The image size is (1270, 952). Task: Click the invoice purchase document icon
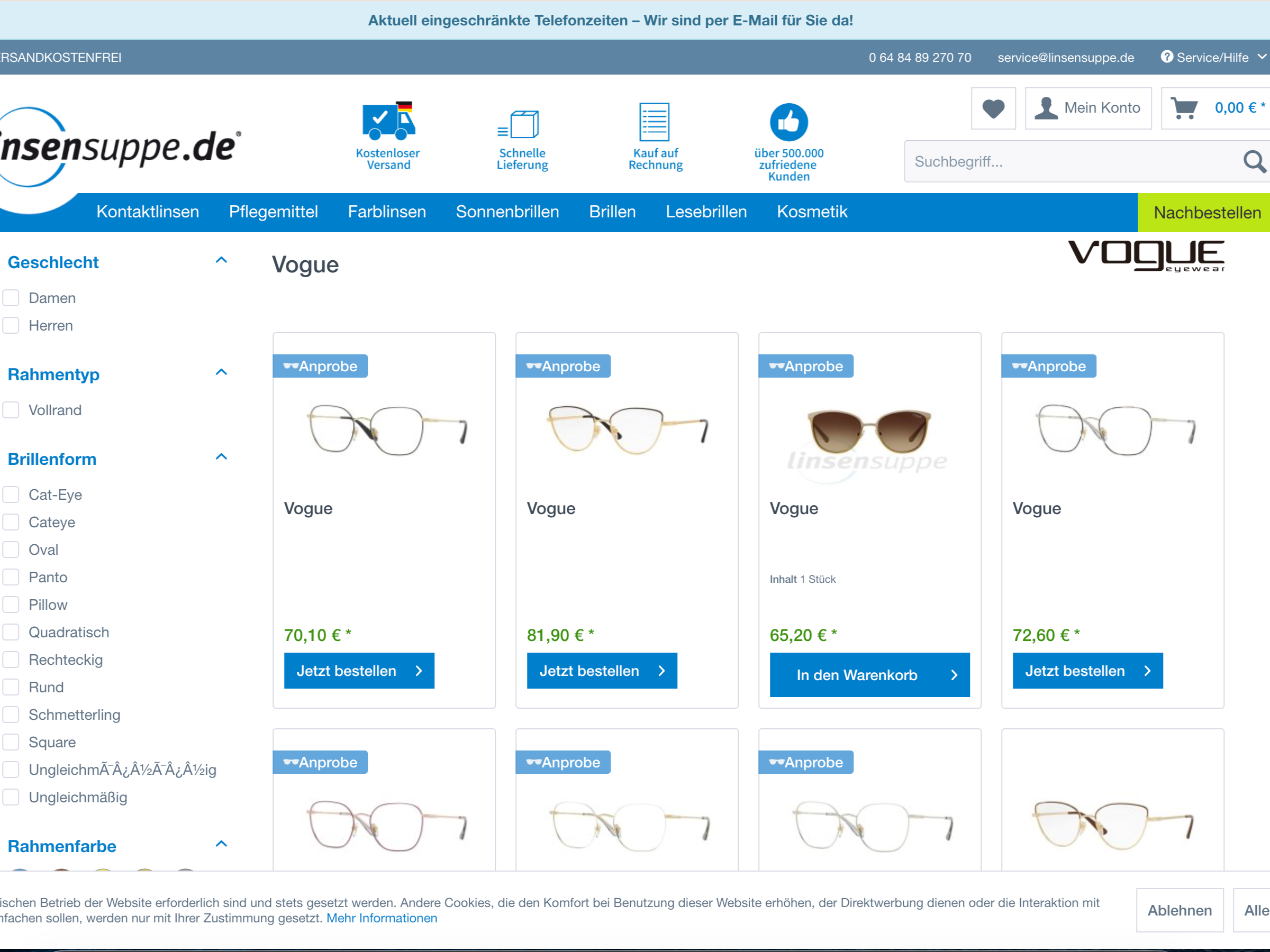click(655, 122)
